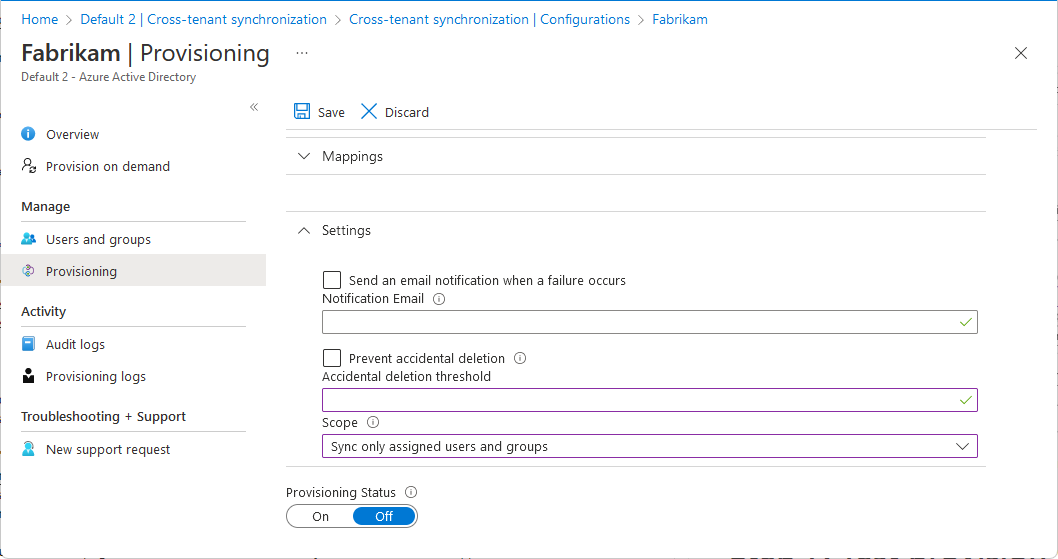Viewport: 1058px width, 559px height.
Task: Click the Default 2 - Azure Active Directory subtitle
Action: 109,77
